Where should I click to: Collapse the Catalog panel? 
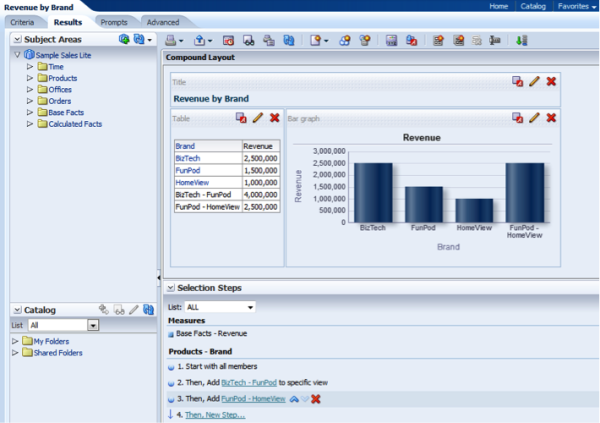click(x=17, y=311)
